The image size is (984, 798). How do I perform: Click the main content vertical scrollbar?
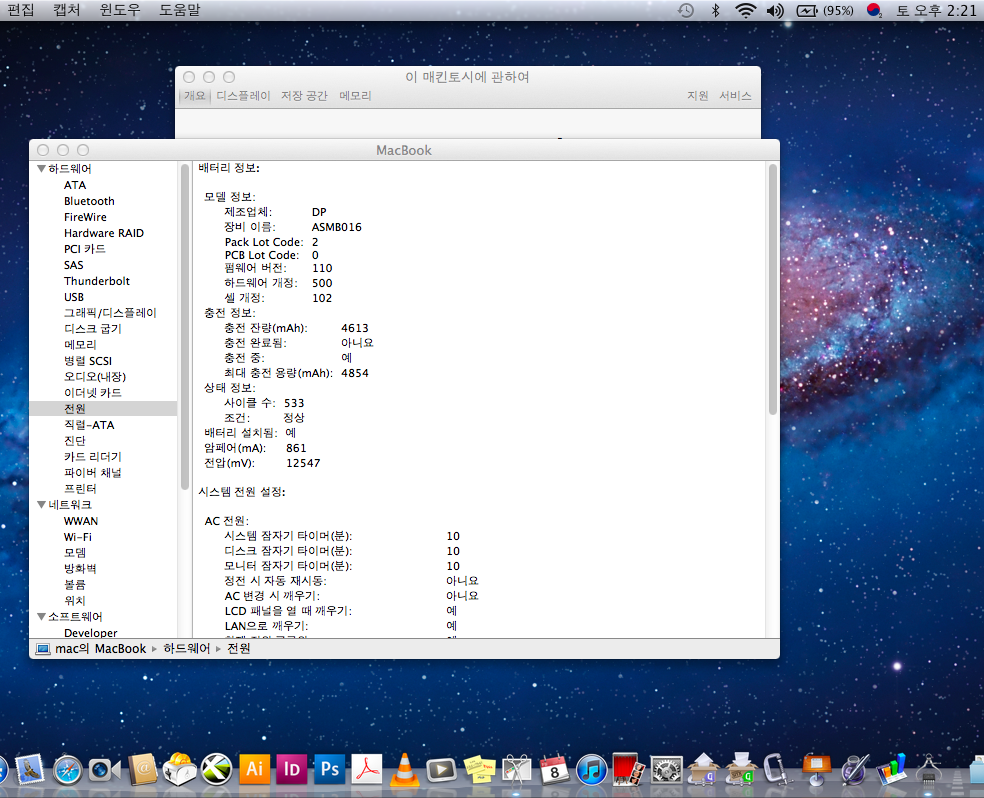[x=772, y=290]
